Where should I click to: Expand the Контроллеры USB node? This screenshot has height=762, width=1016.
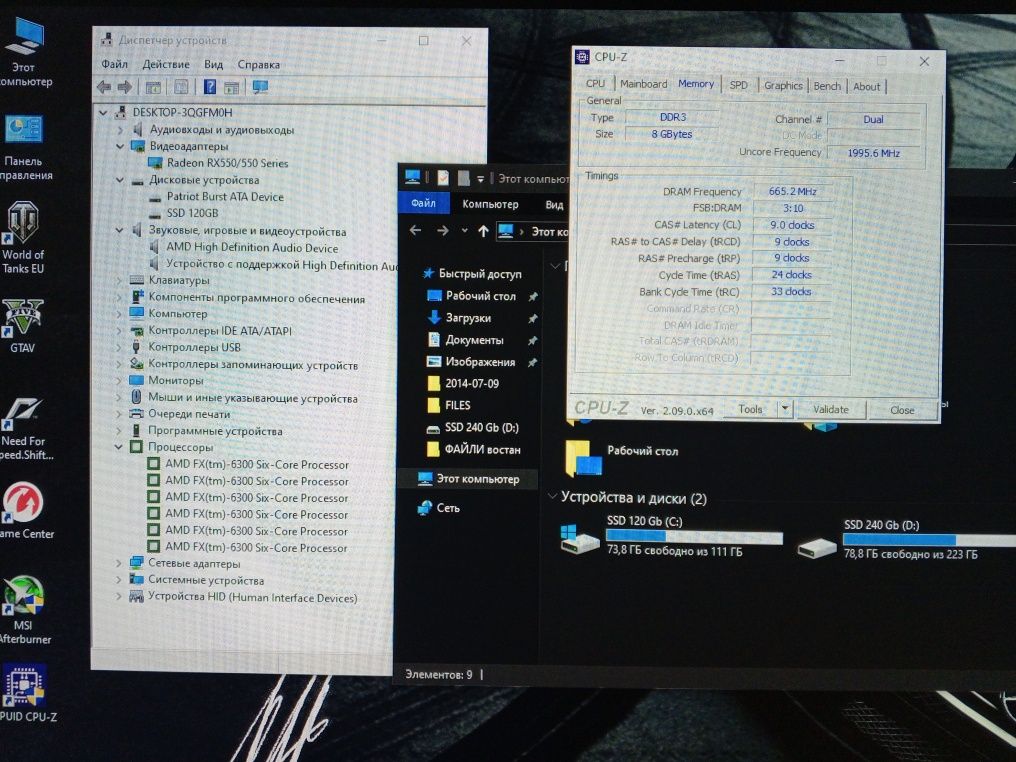point(119,347)
